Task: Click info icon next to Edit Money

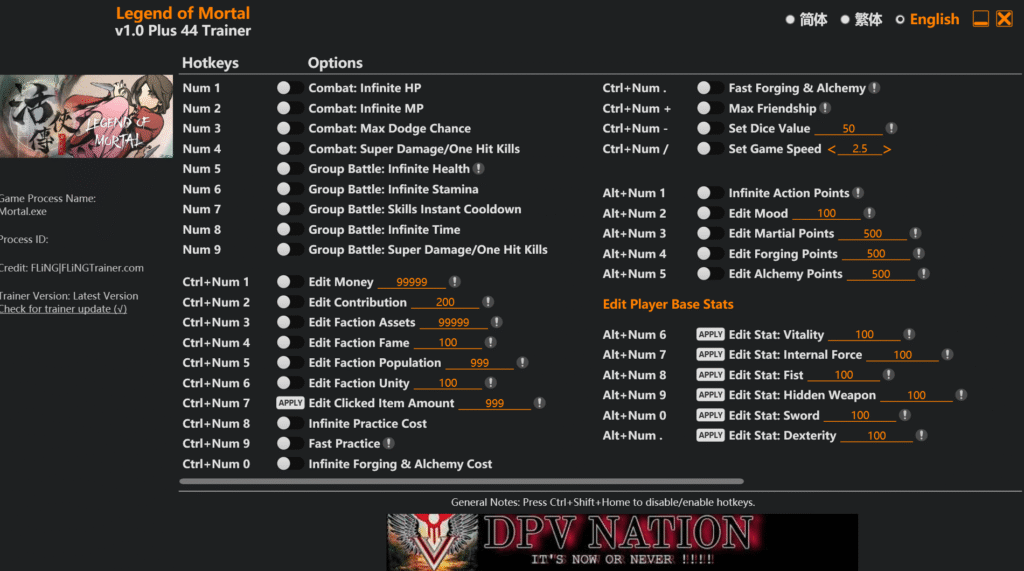Action: (455, 282)
